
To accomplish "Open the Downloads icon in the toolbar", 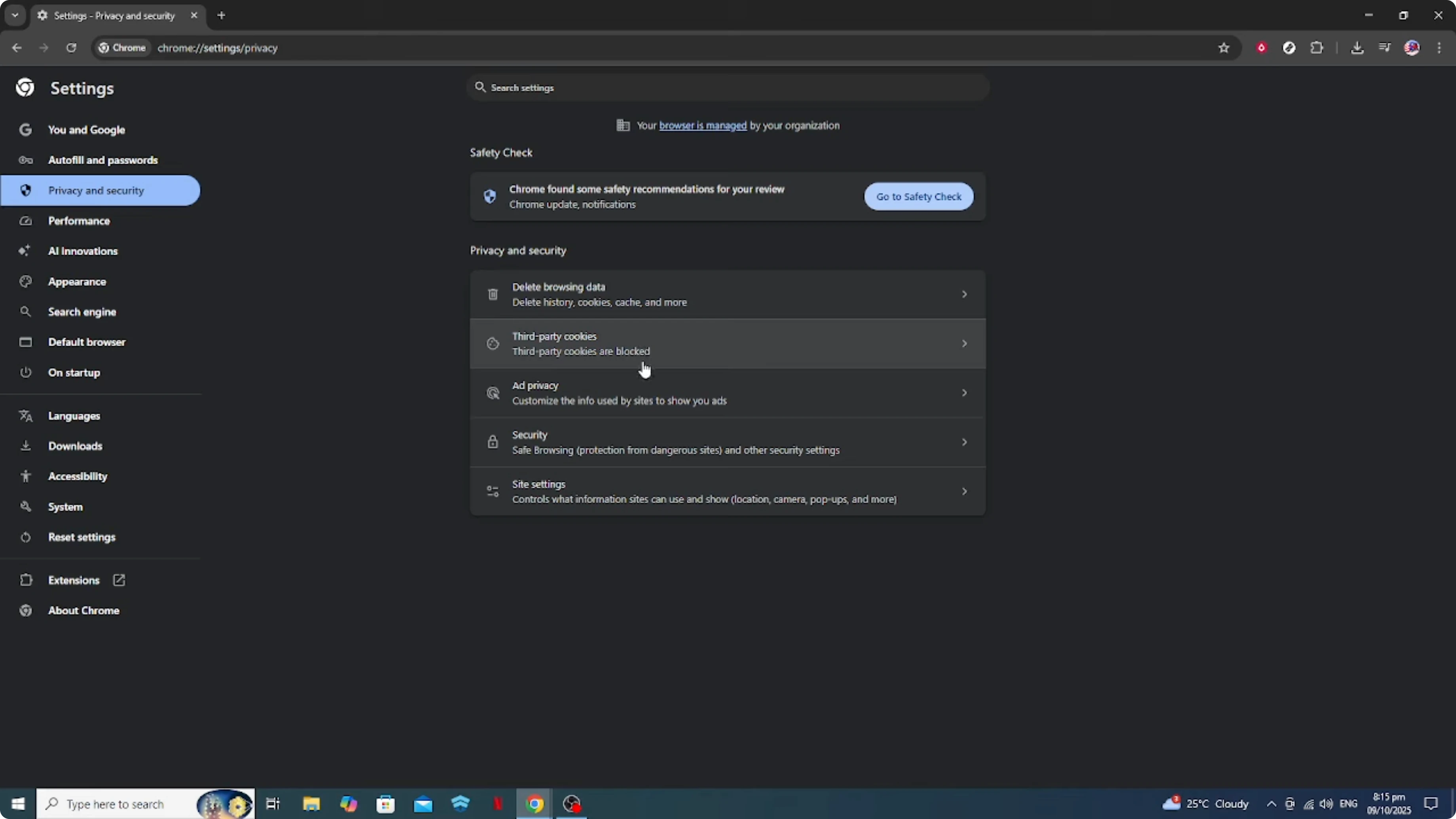I will (x=1357, y=48).
